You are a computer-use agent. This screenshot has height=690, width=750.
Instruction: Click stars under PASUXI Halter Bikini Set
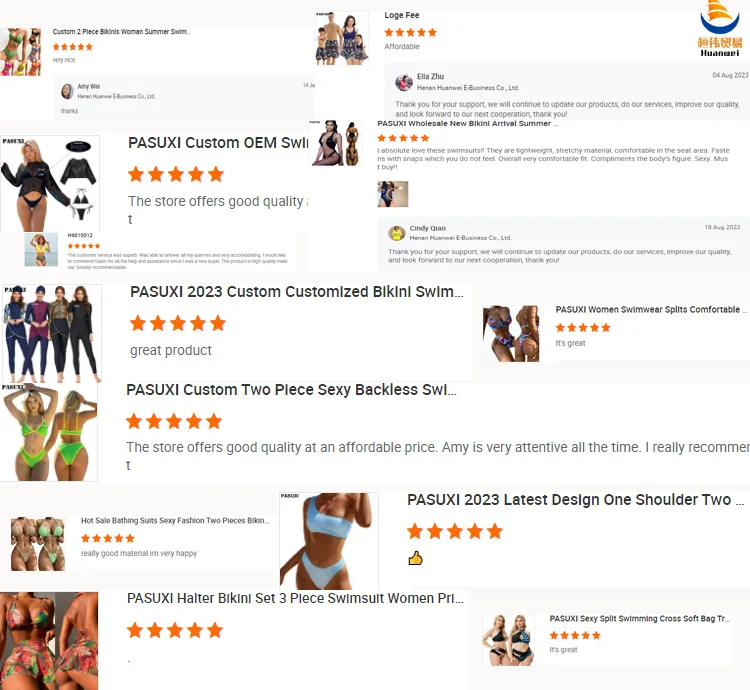(175, 630)
